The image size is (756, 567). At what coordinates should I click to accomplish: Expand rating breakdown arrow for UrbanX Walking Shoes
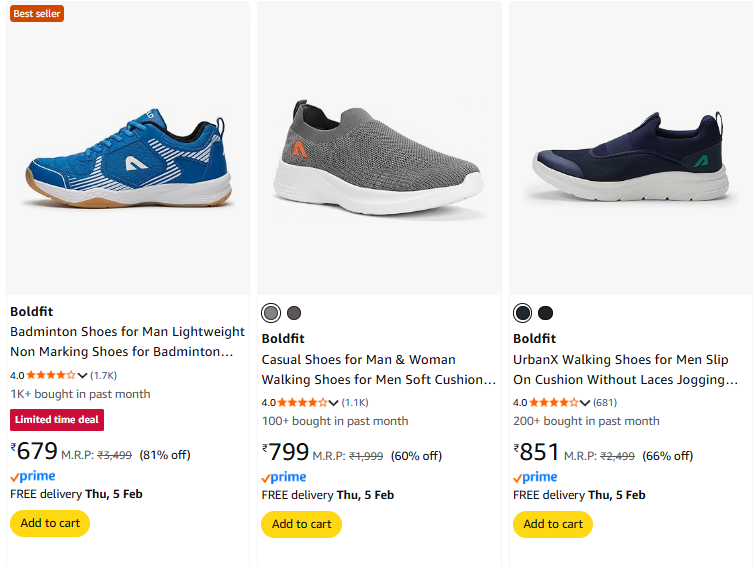pyautogui.click(x=585, y=402)
